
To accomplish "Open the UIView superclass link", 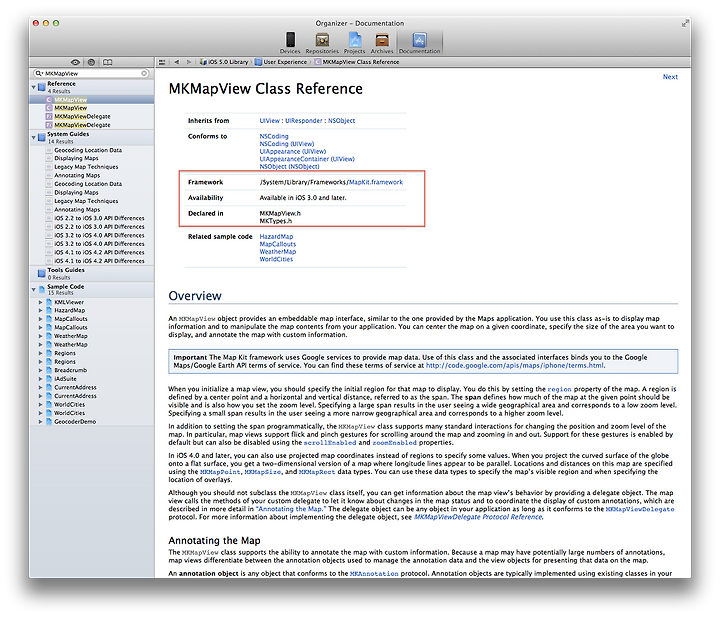I will pyautogui.click(x=269, y=121).
